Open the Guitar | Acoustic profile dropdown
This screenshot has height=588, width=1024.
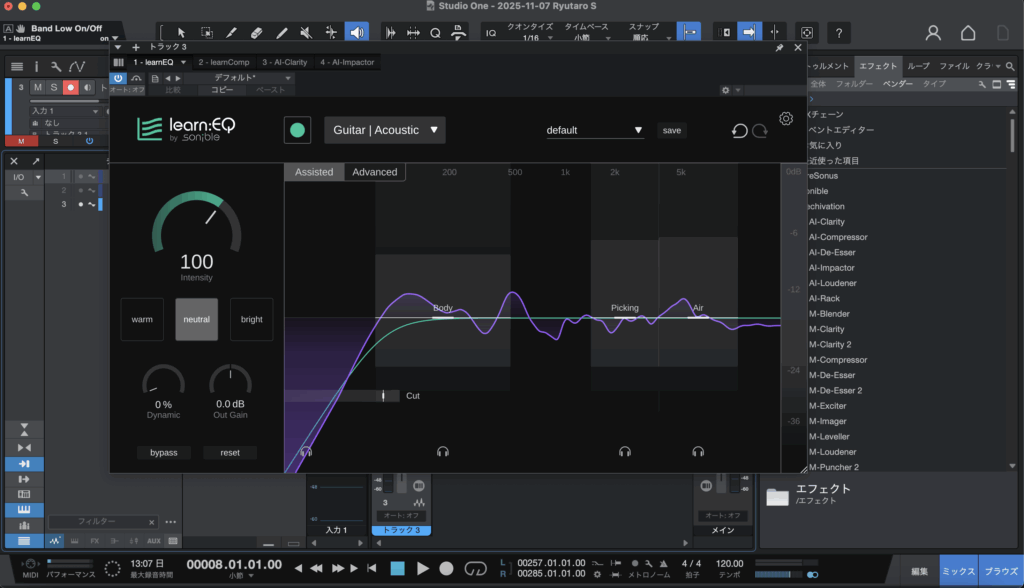[385, 130]
